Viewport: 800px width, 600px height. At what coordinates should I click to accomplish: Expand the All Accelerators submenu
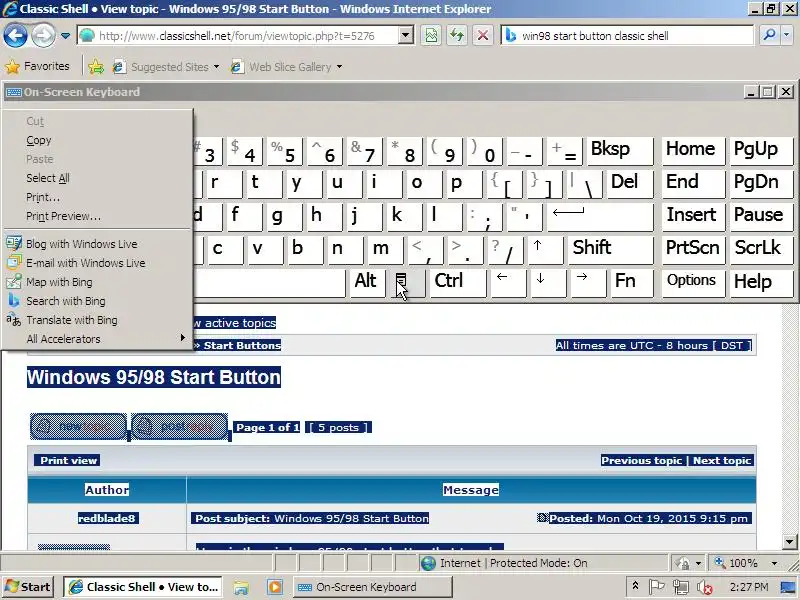tap(97, 339)
